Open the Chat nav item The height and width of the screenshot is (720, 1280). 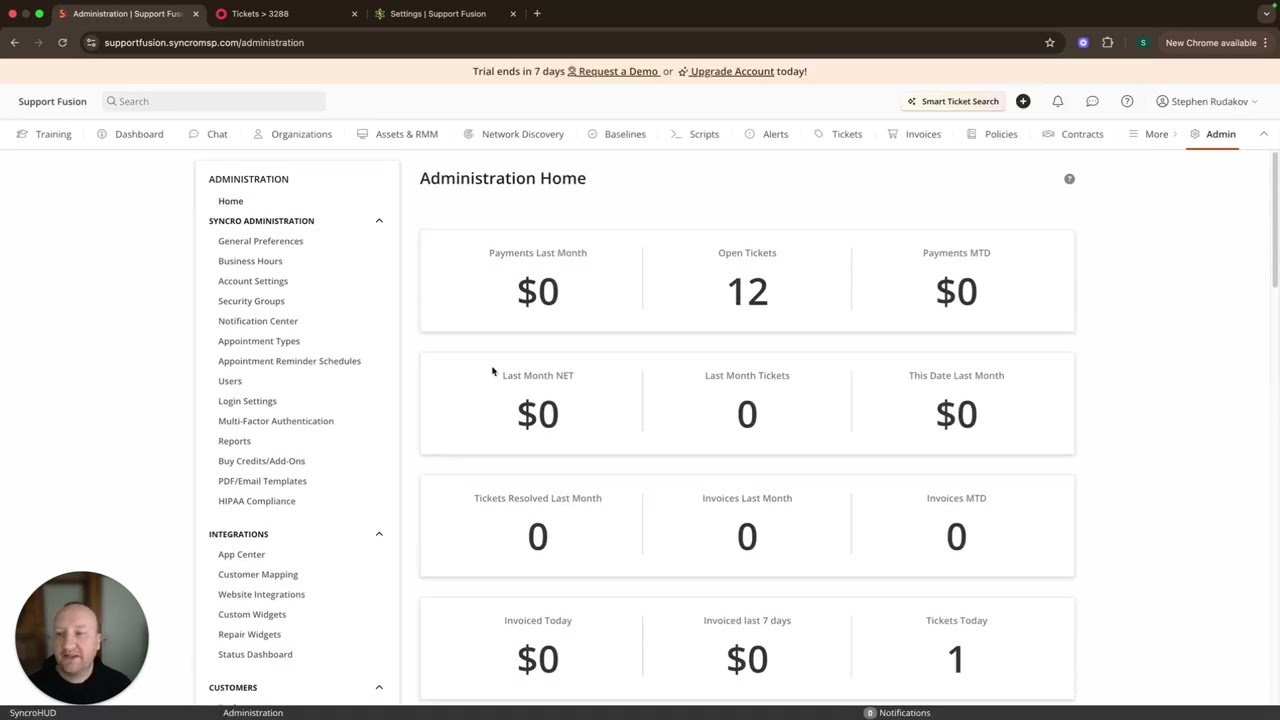click(208, 134)
